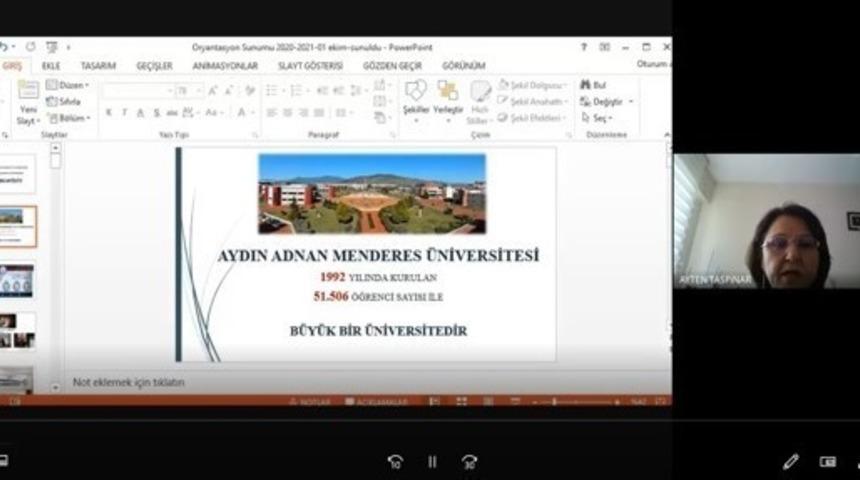This screenshot has width=860, height=480.
Task: Open the Hızlı Stiller quick styles
Action: 479,102
